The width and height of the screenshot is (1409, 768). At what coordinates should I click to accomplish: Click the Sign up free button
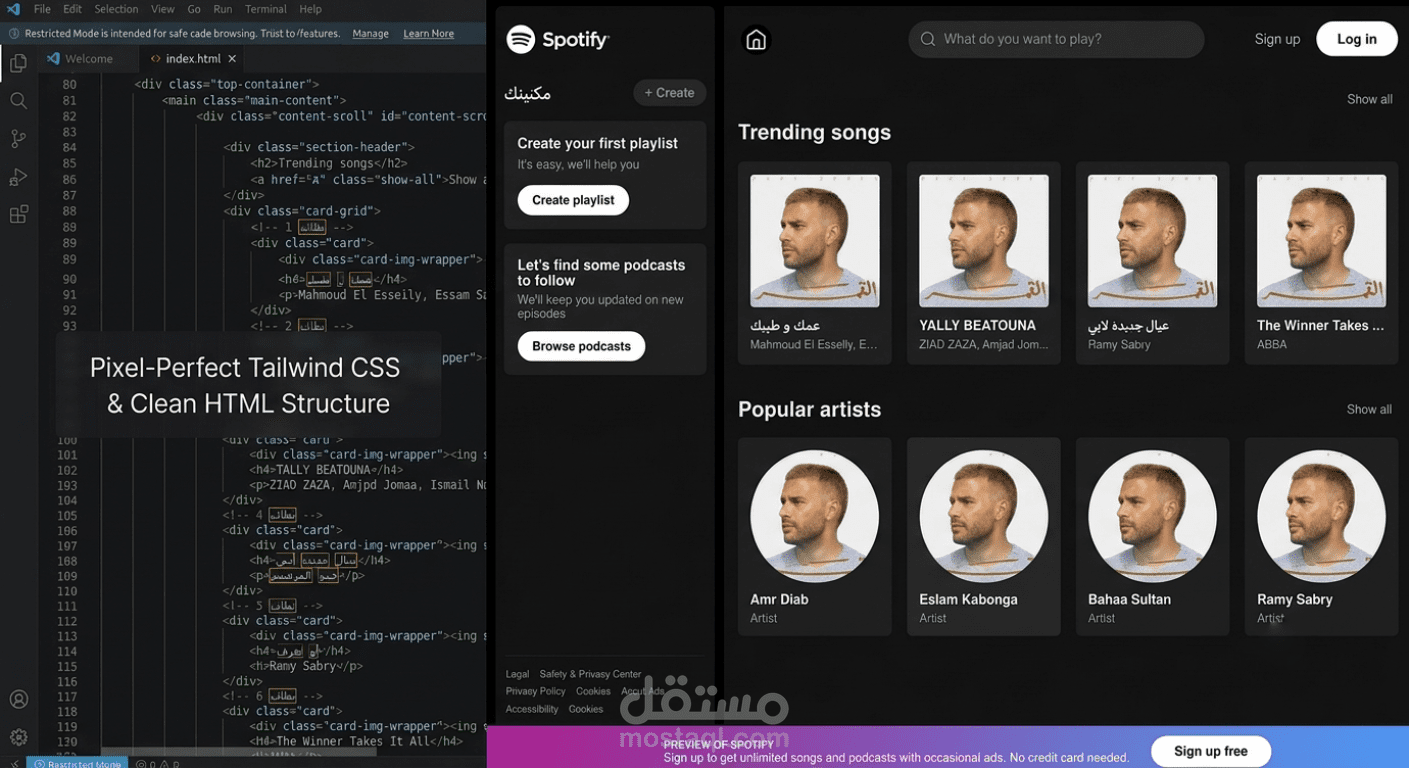pyautogui.click(x=1210, y=751)
